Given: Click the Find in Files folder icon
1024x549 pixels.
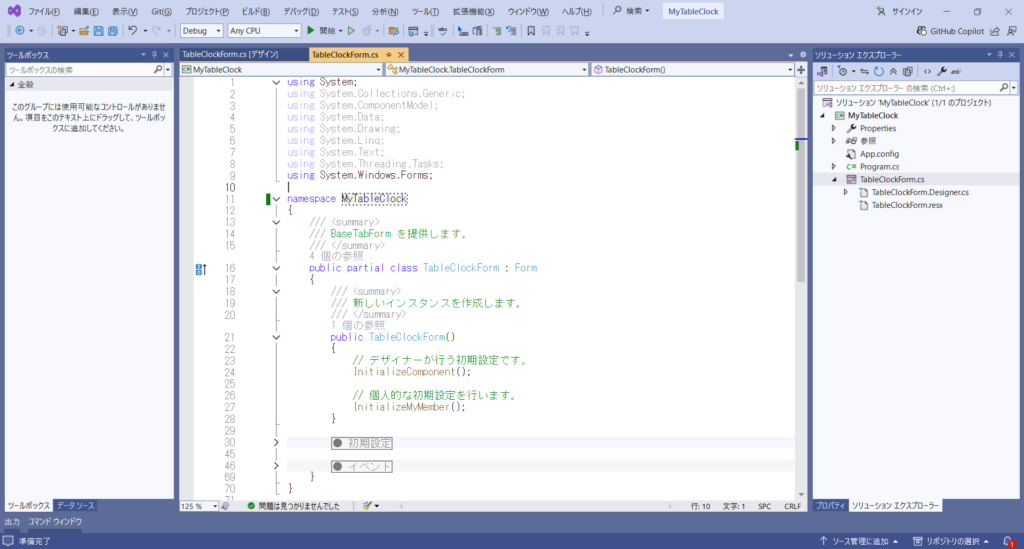Looking at the screenshot, I should pyautogui.click(x=394, y=31).
